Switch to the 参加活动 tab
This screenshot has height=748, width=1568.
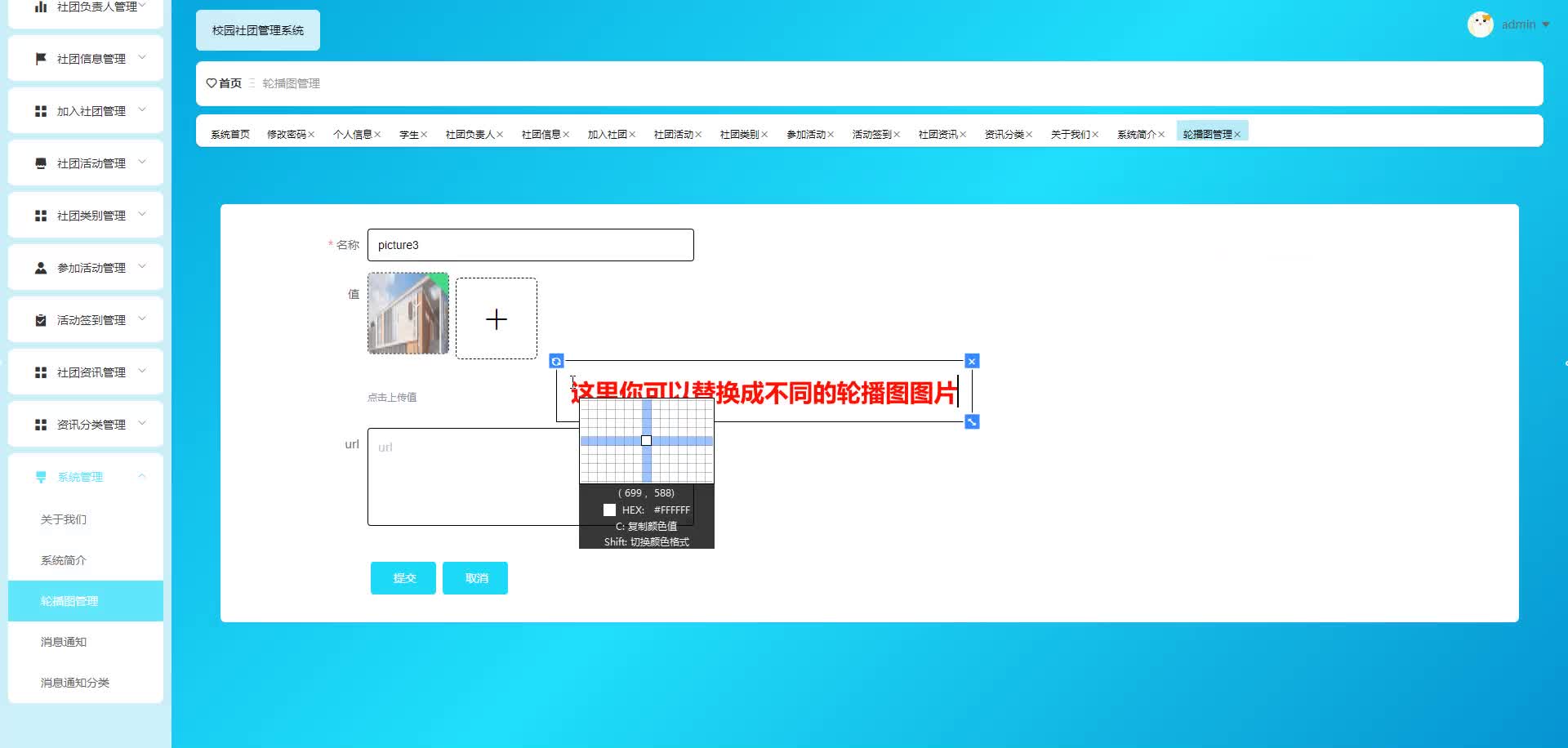click(806, 135)
